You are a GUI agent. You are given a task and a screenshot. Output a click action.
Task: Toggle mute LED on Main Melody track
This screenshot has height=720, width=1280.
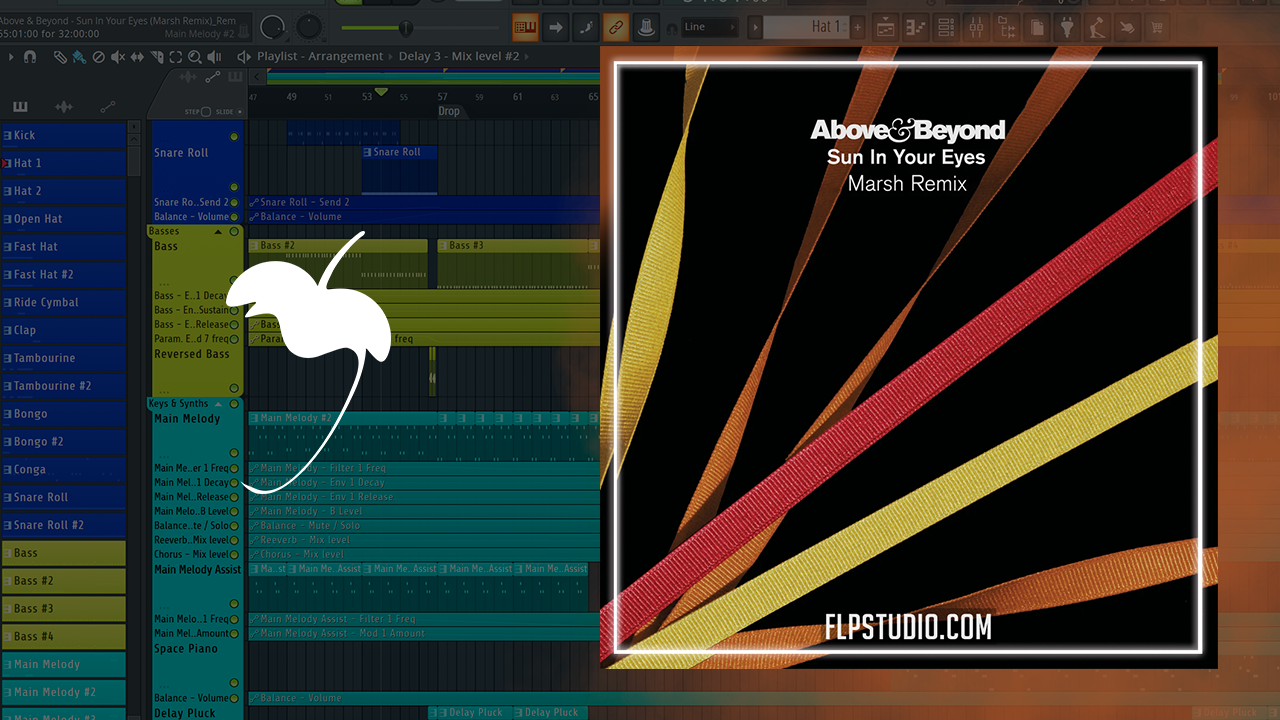coord(235,453)
